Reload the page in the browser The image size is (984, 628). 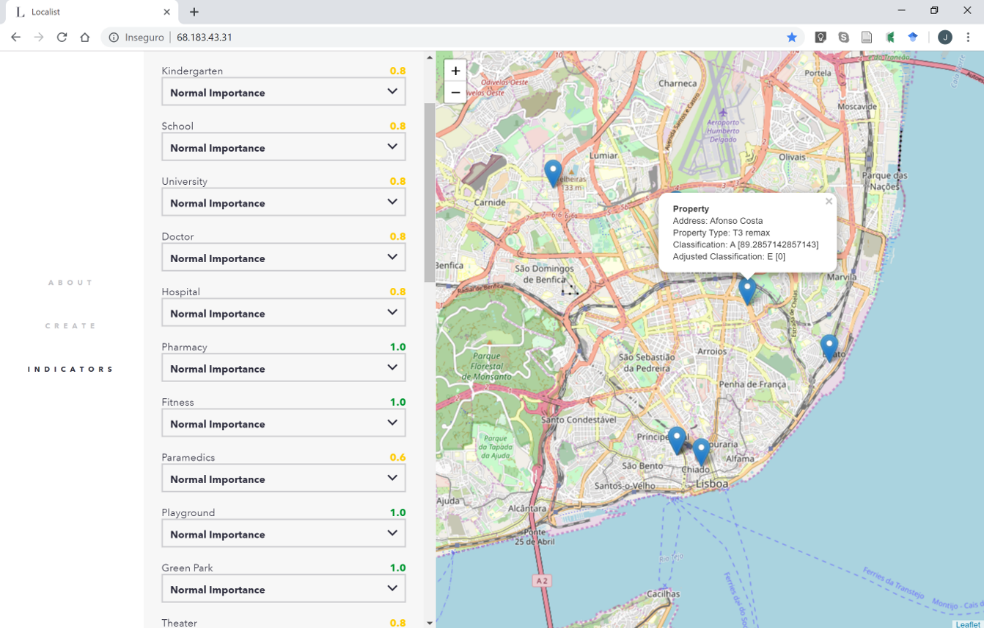pyautogui.click(x=62, y=37)
